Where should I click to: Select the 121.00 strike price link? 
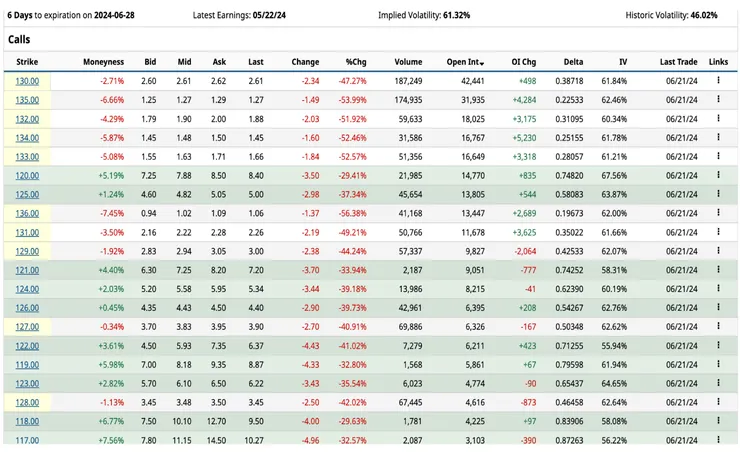(x=27, y=270)
